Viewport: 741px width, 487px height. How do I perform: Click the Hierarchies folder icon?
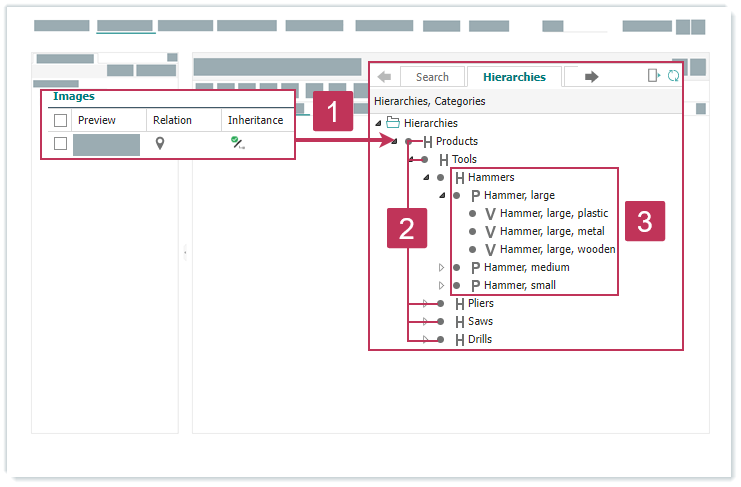tap(393, 123)
